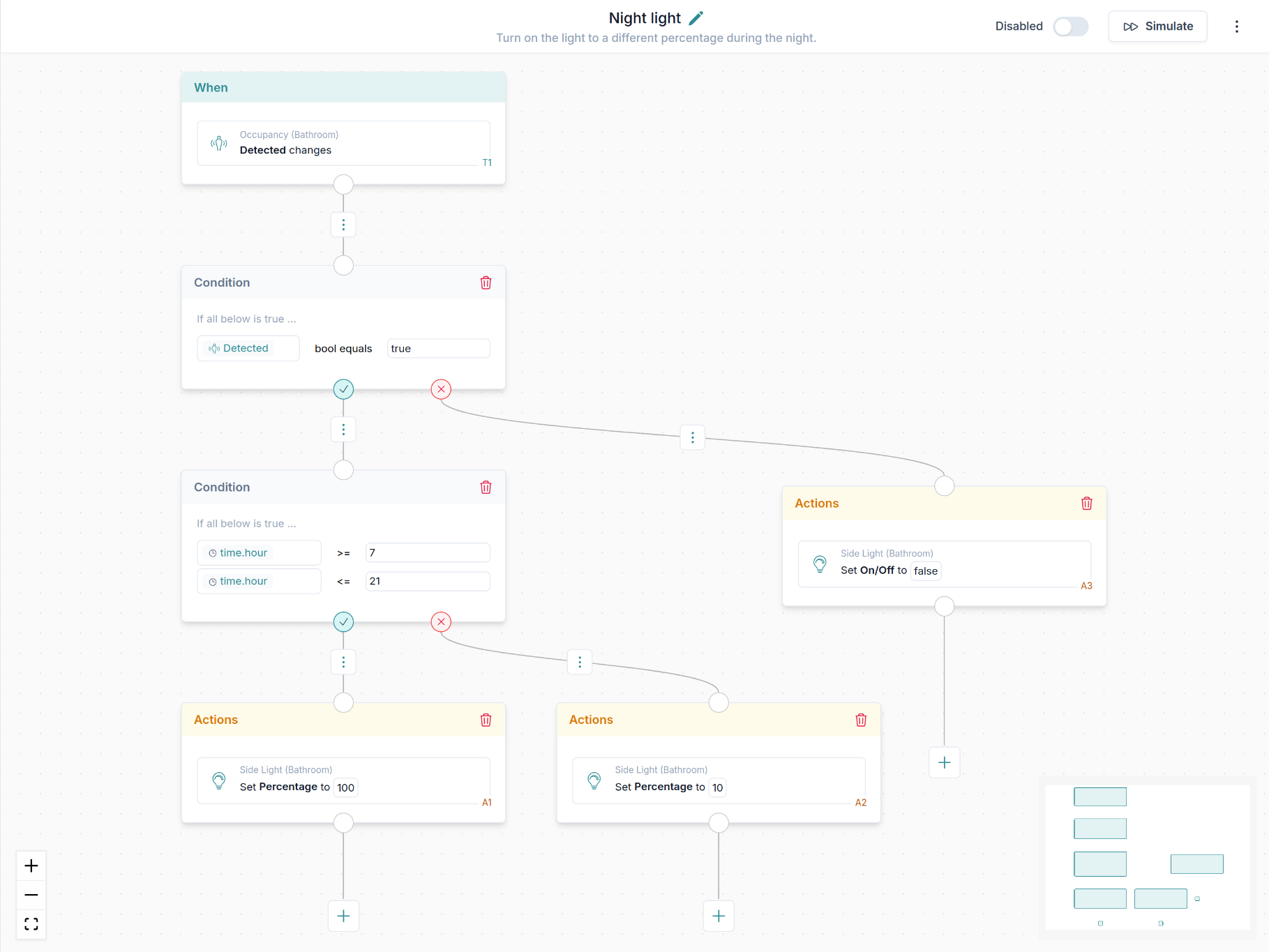Click the percentage value 100
The height and width of the screenshot is (952, 1269).
tap(346, 787)
